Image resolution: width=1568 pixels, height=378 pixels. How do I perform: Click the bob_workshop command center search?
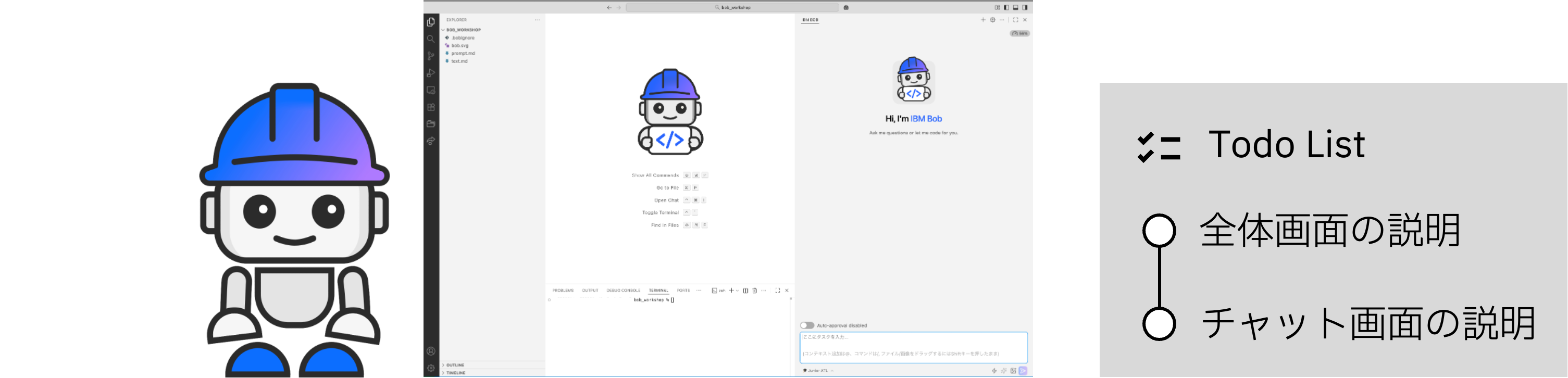click(x=732, y=8)
